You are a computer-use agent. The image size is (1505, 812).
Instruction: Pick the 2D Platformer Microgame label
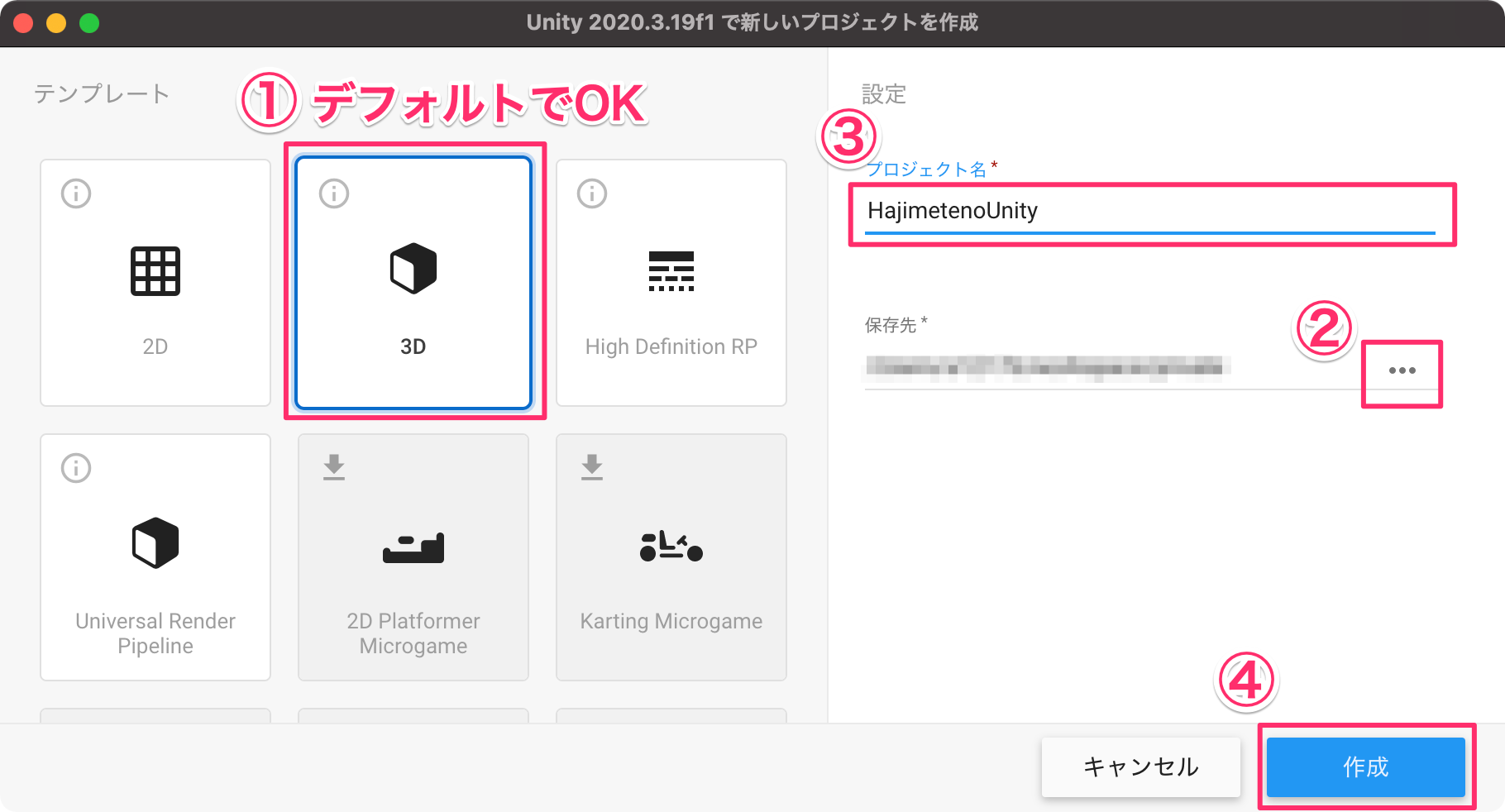(413, 633)
